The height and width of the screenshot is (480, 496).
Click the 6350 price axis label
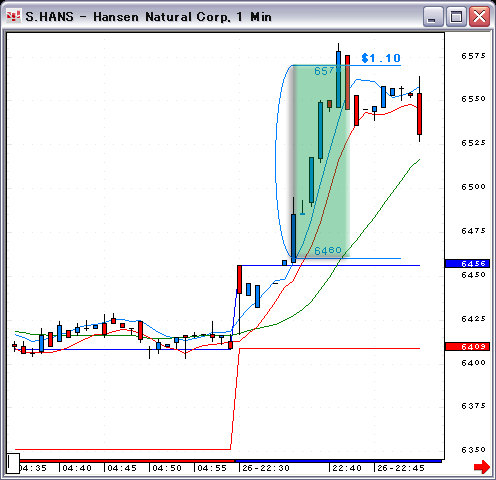[x=473, y=450]
